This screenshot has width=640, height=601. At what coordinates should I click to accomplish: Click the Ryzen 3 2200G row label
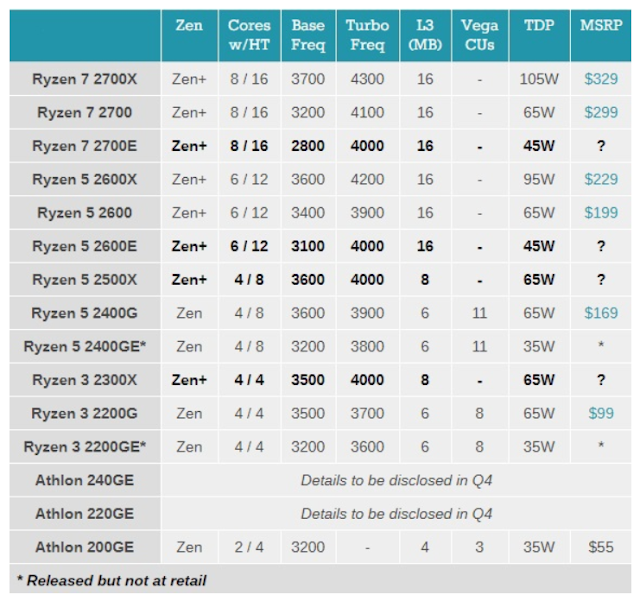tap(84, 414)
